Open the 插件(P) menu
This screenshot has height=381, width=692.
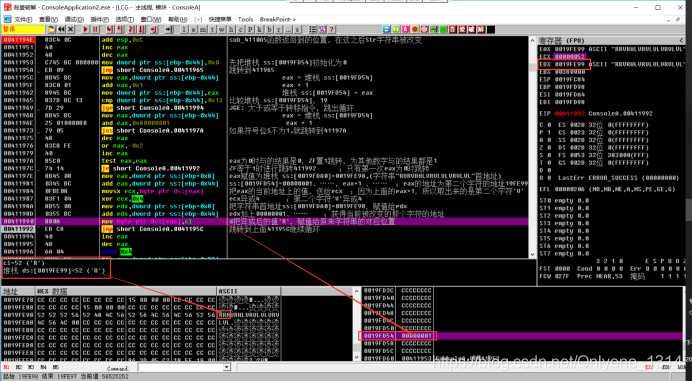point(99,19)
